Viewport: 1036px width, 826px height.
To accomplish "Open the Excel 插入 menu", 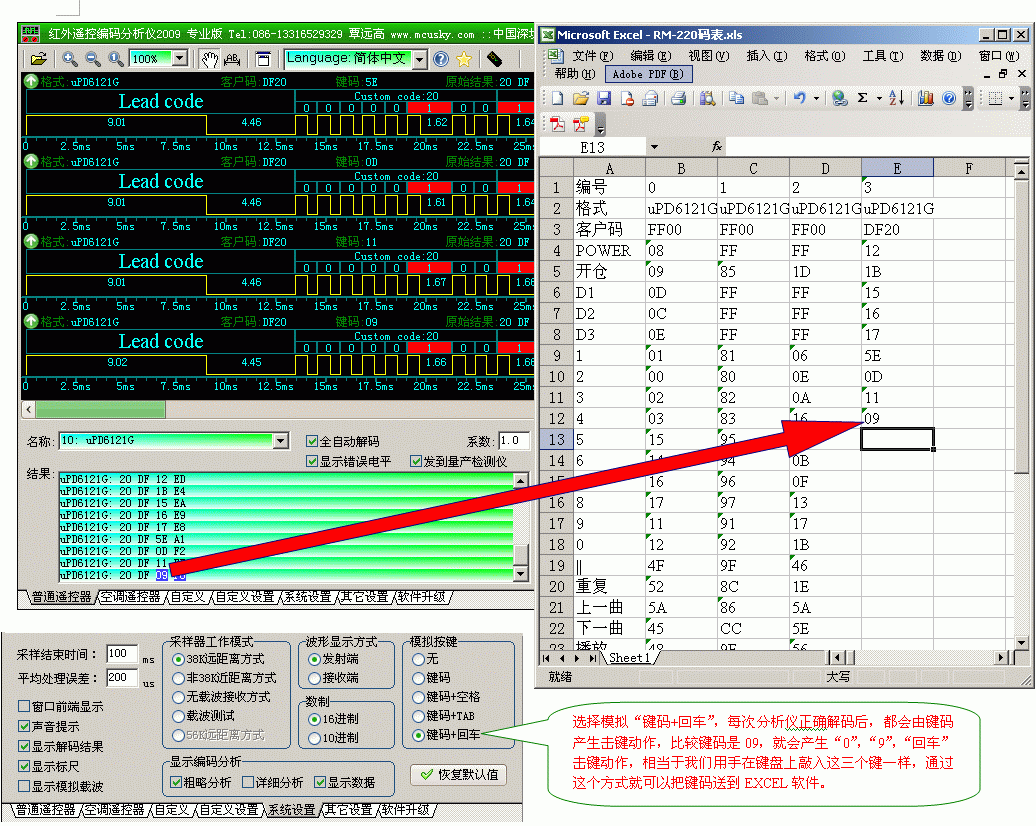I will coord(765,56).
